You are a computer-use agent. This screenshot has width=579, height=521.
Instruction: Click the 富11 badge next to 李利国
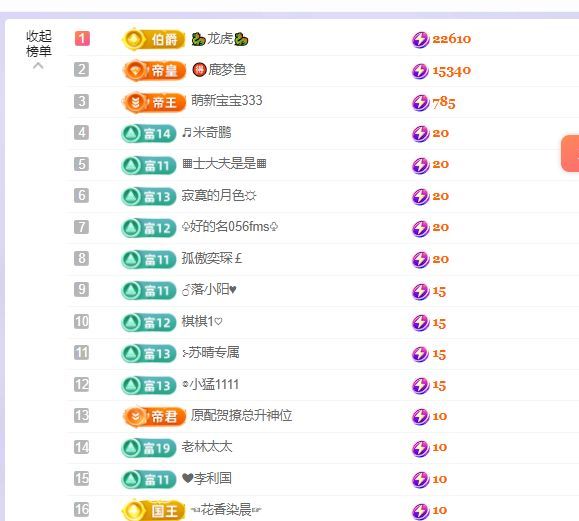click(148, 479)
